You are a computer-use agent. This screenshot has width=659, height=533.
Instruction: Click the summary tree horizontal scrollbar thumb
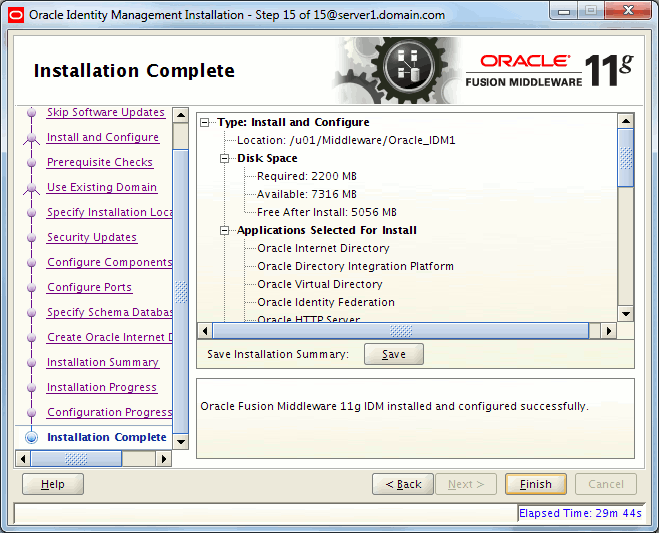(x=401, y=331)
